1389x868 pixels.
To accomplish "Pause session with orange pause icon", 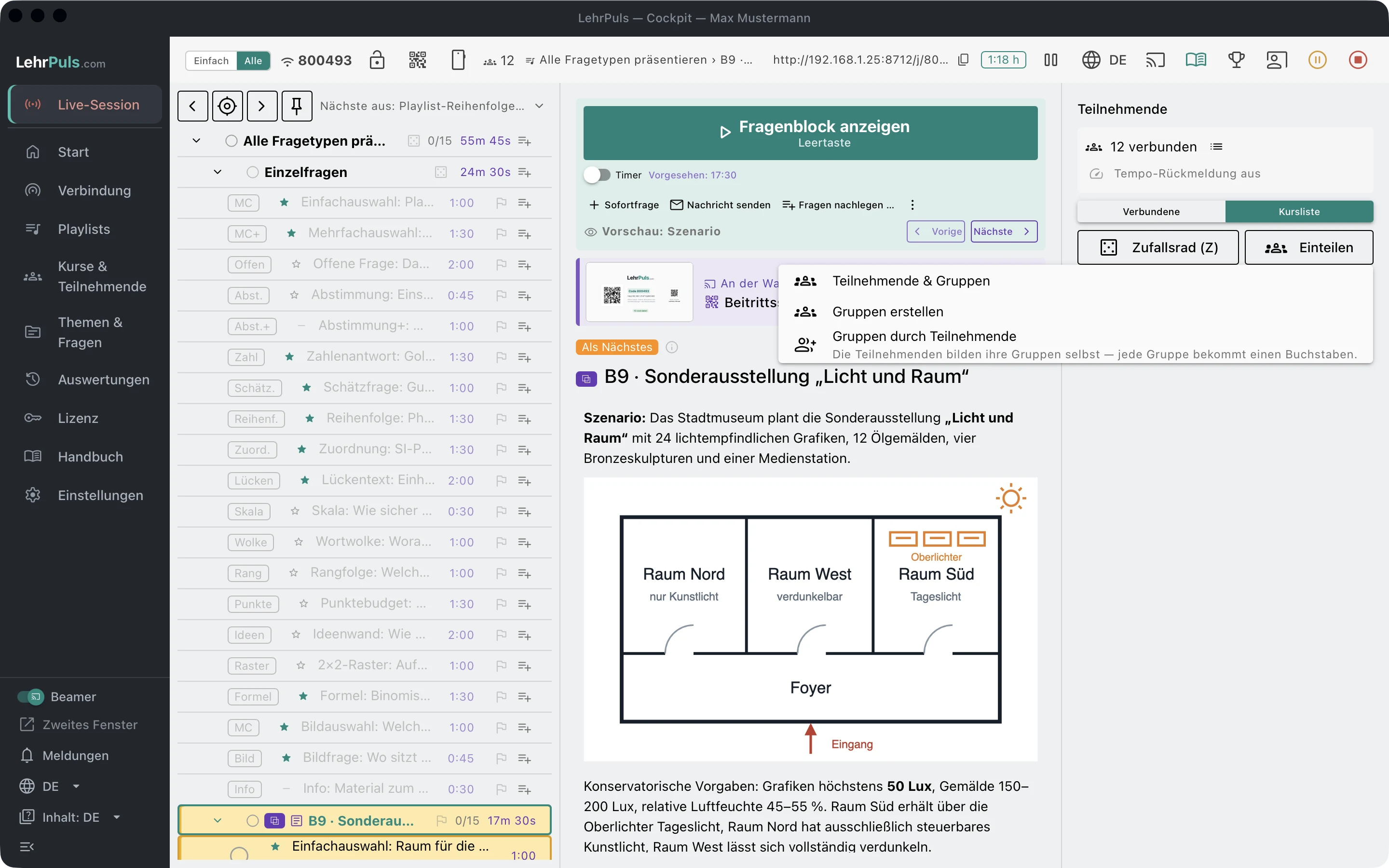I will (x=1317, y=60).
